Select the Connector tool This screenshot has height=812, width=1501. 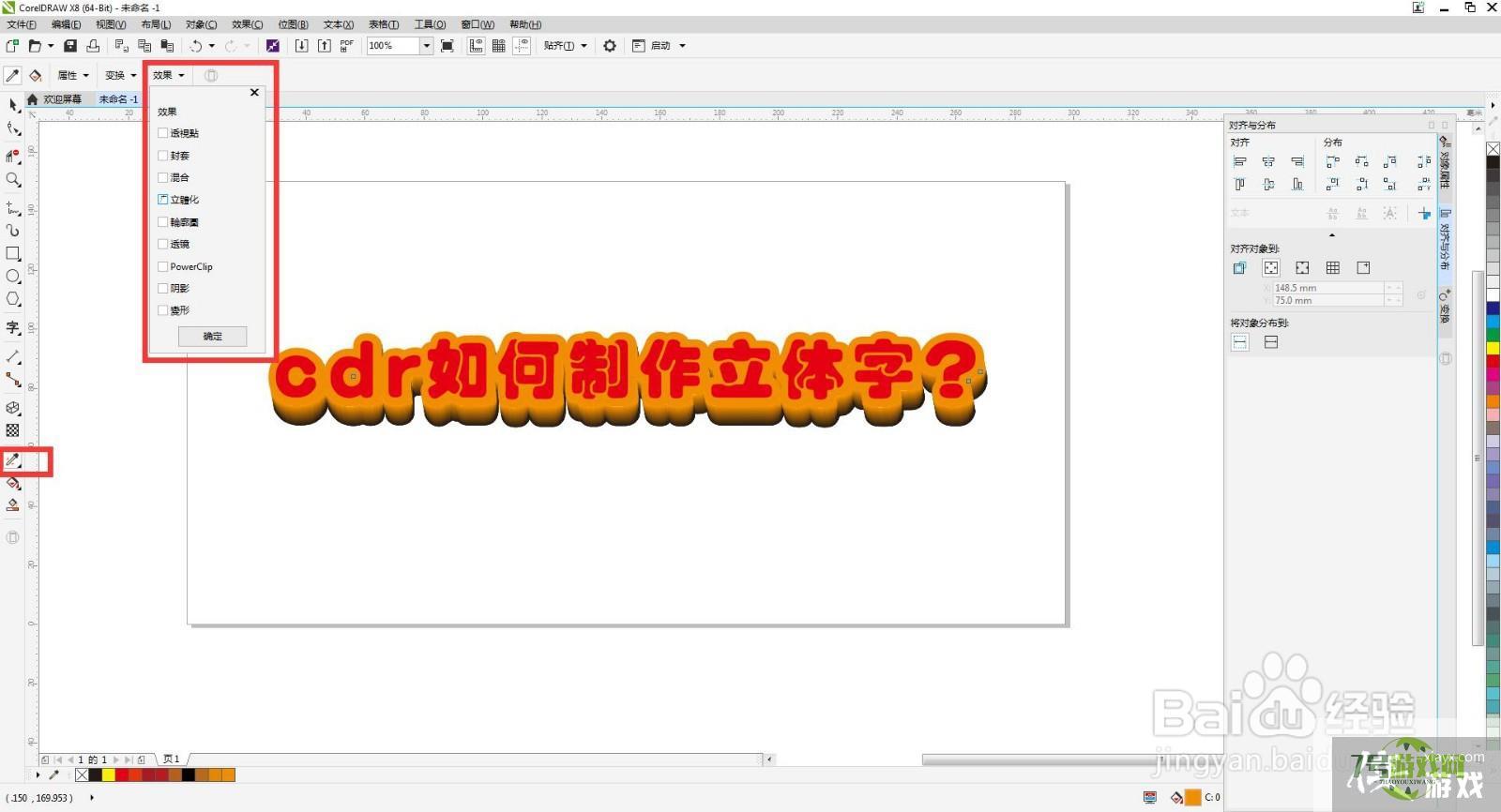(x=13, y=379)
